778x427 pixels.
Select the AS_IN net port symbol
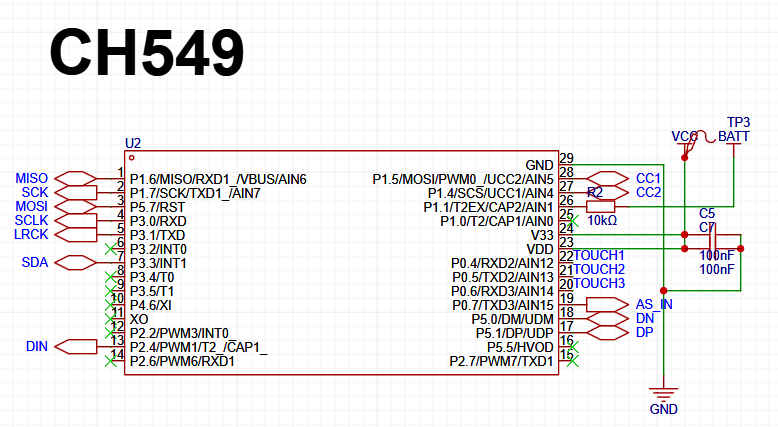608,305
